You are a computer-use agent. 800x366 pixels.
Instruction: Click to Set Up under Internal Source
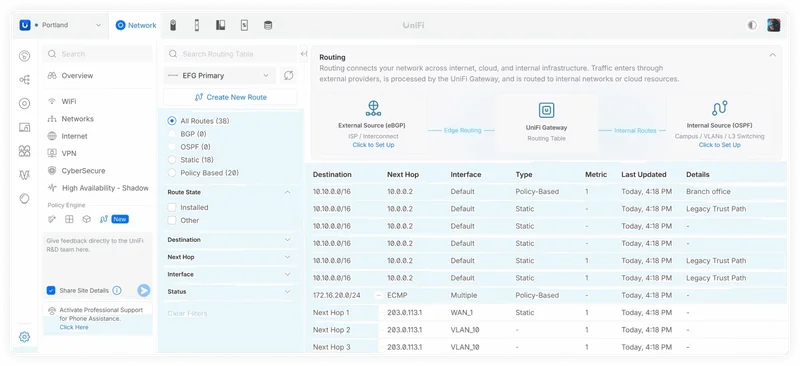point(719,145)
